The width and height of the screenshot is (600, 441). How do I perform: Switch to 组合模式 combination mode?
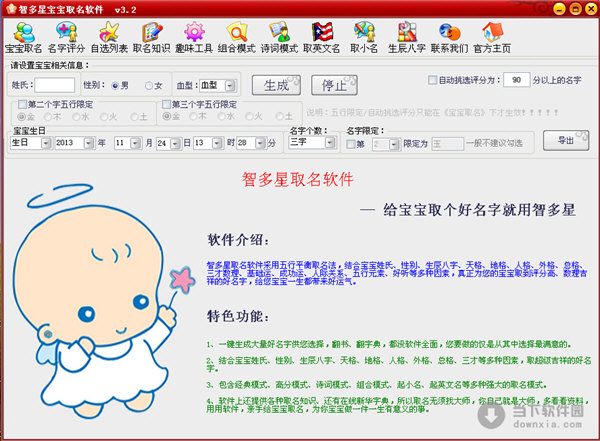pos(236,38)
